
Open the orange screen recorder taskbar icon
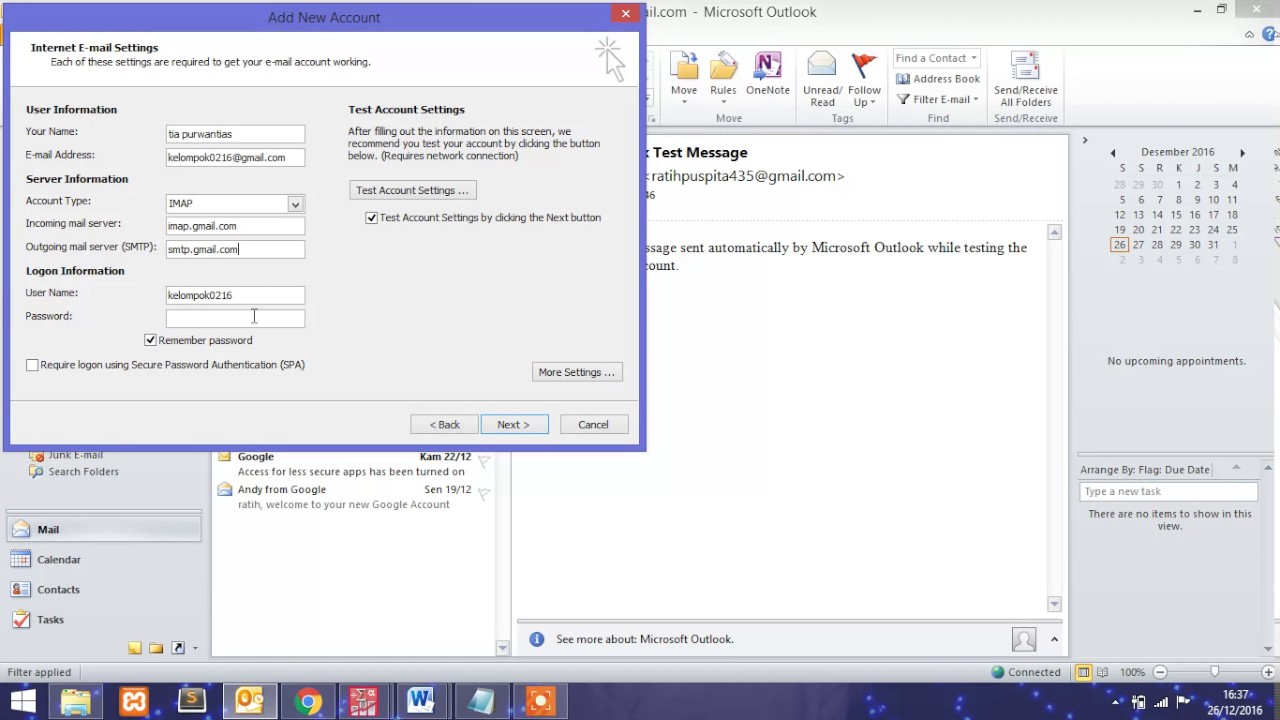tap(540, 702)
